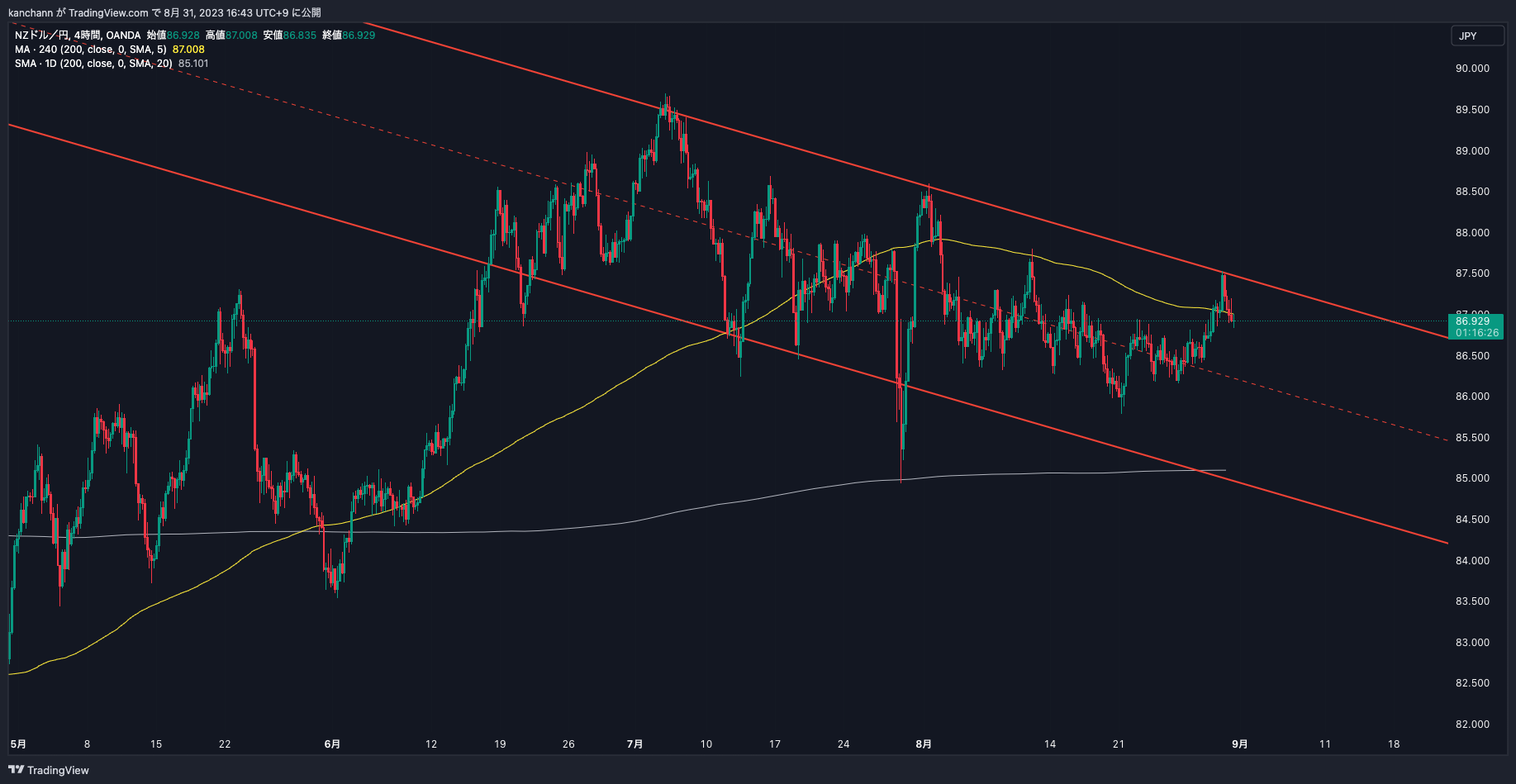This screenshot has height=784, width=1516.
Task: Click the 9月 date axis label
Action: click(1239, 744)
